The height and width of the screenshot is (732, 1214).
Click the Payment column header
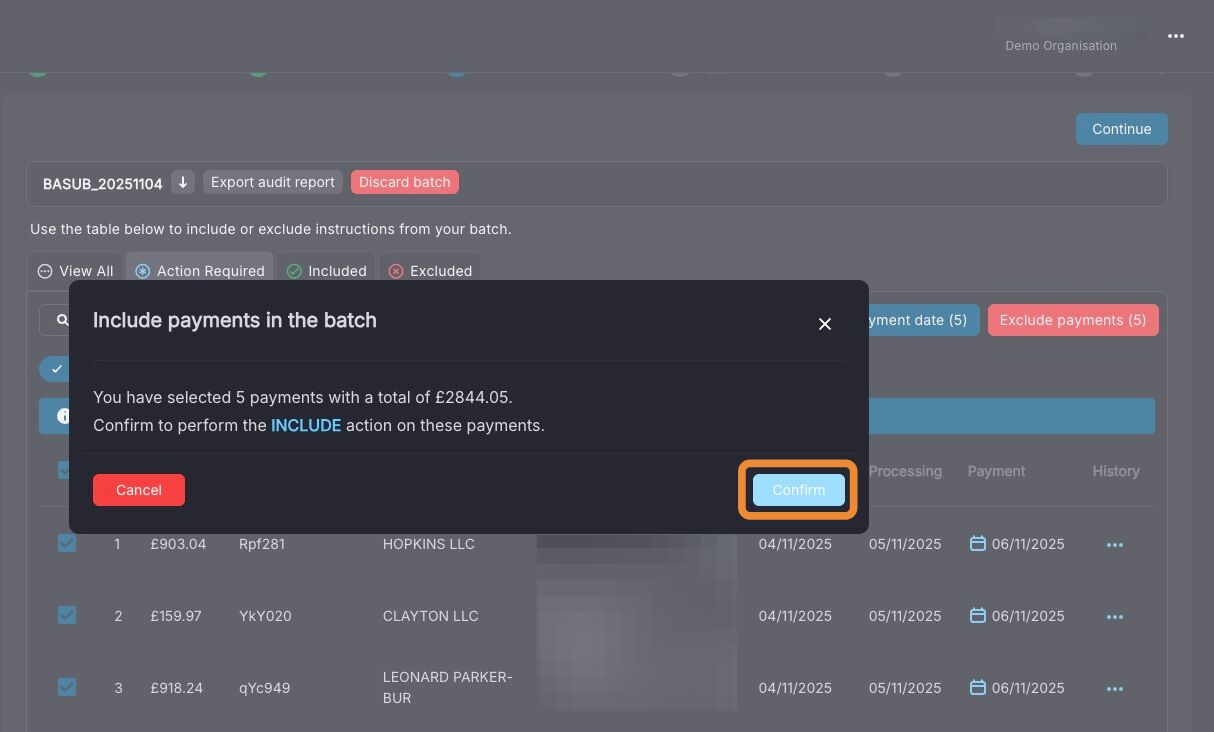click(996, 471)
